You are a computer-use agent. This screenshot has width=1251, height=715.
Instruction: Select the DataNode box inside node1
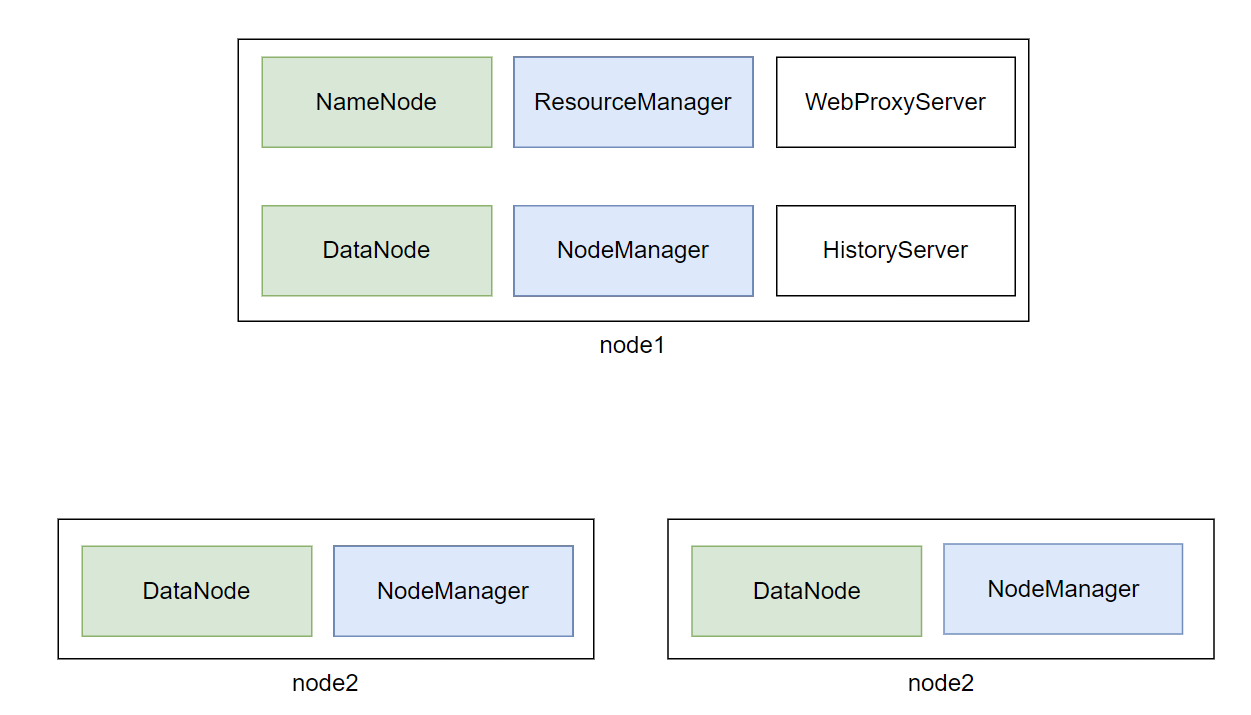pos(376,250)
